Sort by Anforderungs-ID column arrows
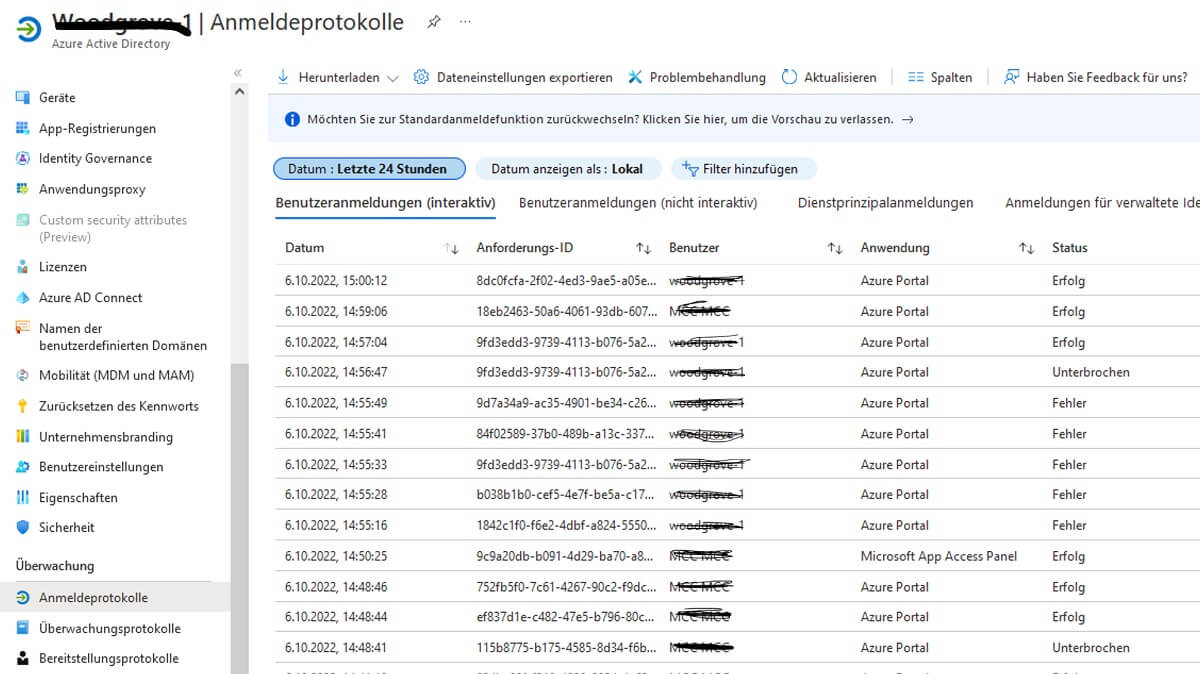Image resolution: width=1200 pixels, height=674 pixels. point(643,248)
